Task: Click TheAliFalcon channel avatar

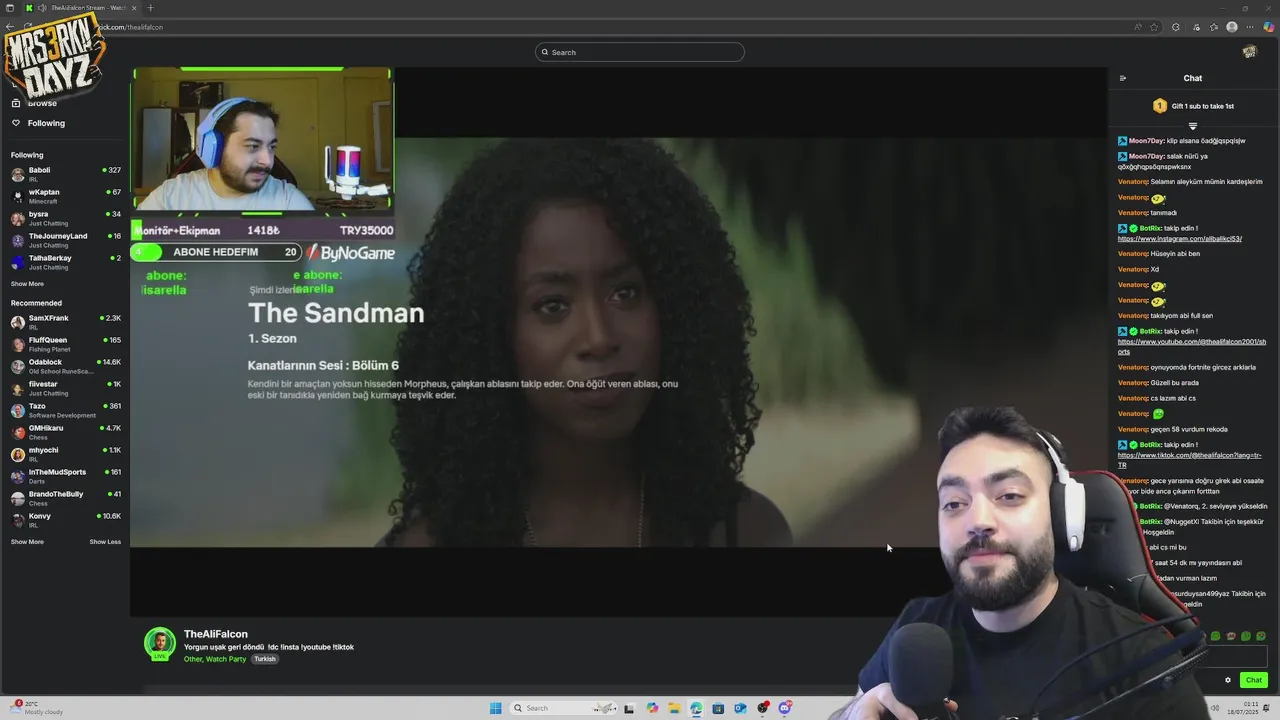Action: 160,644
